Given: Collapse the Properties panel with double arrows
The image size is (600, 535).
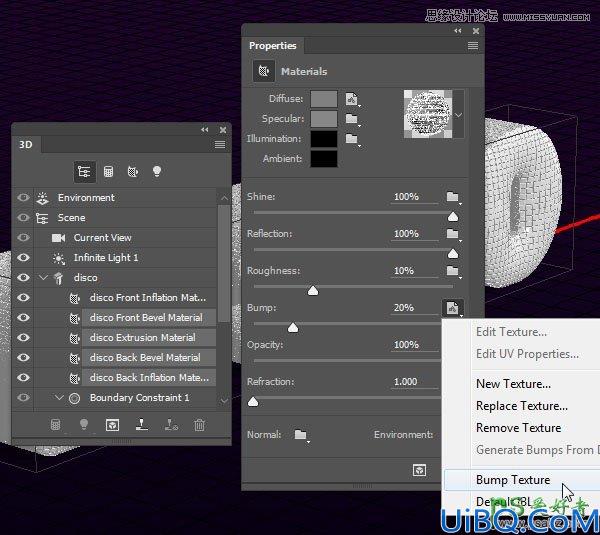Looking at the screenshot, I should (458, 31).
